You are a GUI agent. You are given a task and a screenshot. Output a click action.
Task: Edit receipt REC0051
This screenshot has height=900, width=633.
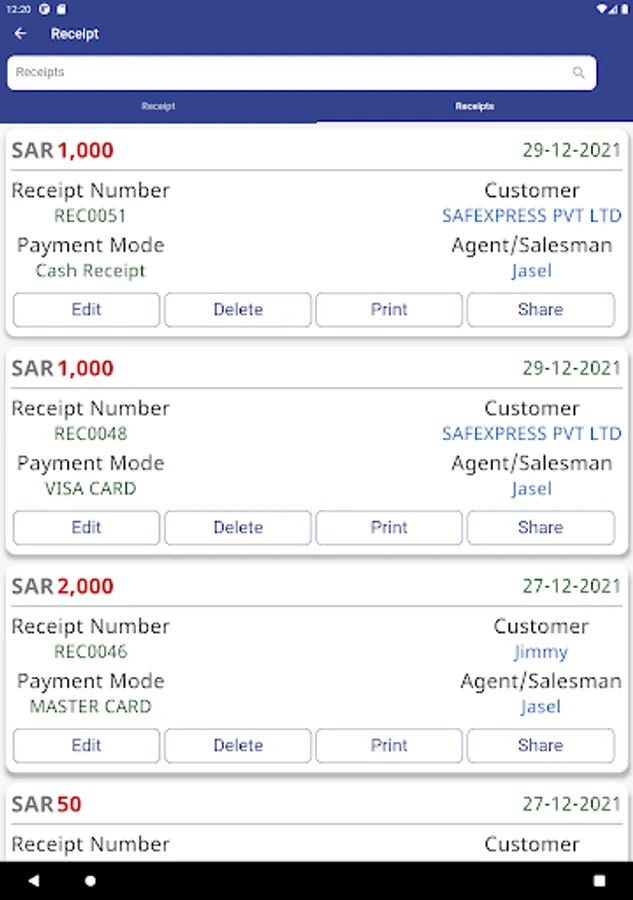pyautogui.click(x=86, y=310)
